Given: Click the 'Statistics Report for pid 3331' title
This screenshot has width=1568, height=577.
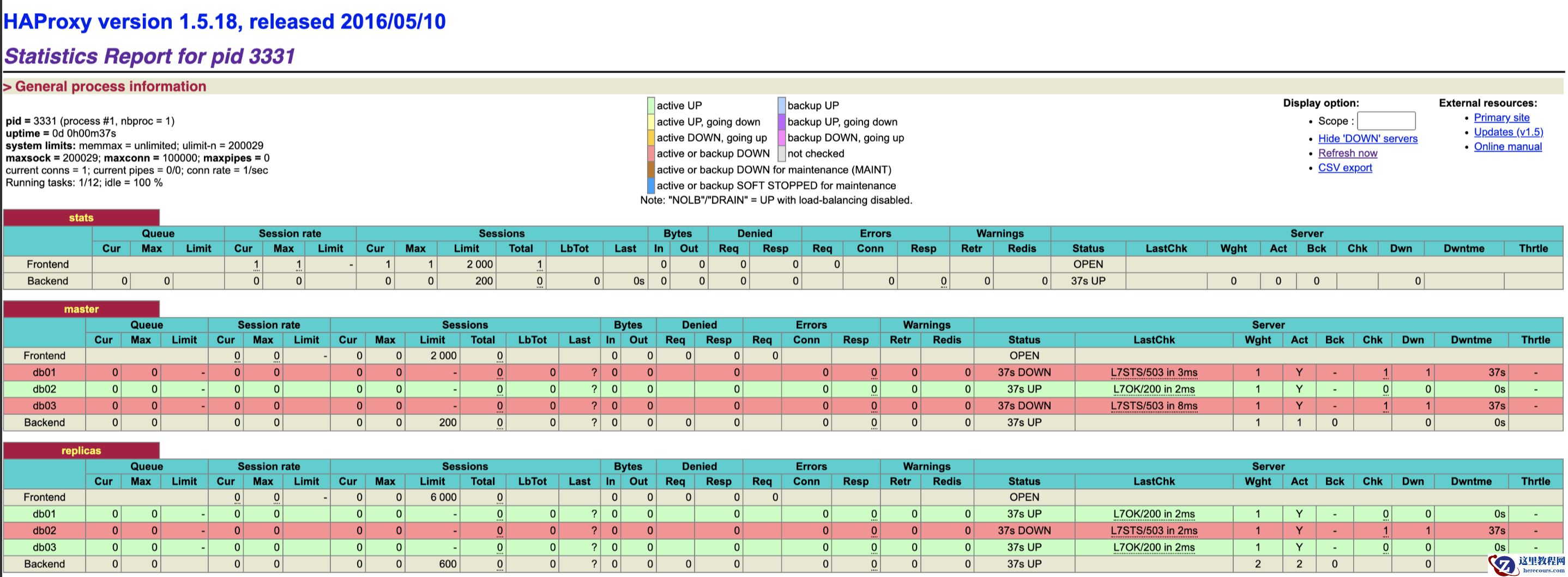Looking at the screenshot, I should click(150, 56).
